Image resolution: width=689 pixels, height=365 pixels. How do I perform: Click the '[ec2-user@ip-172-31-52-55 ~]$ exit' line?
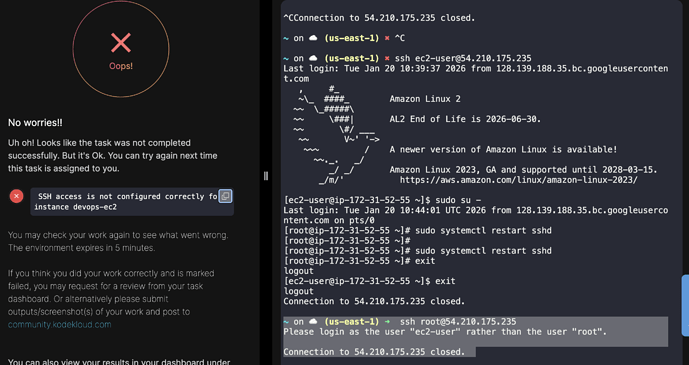[x=369, y=281]
